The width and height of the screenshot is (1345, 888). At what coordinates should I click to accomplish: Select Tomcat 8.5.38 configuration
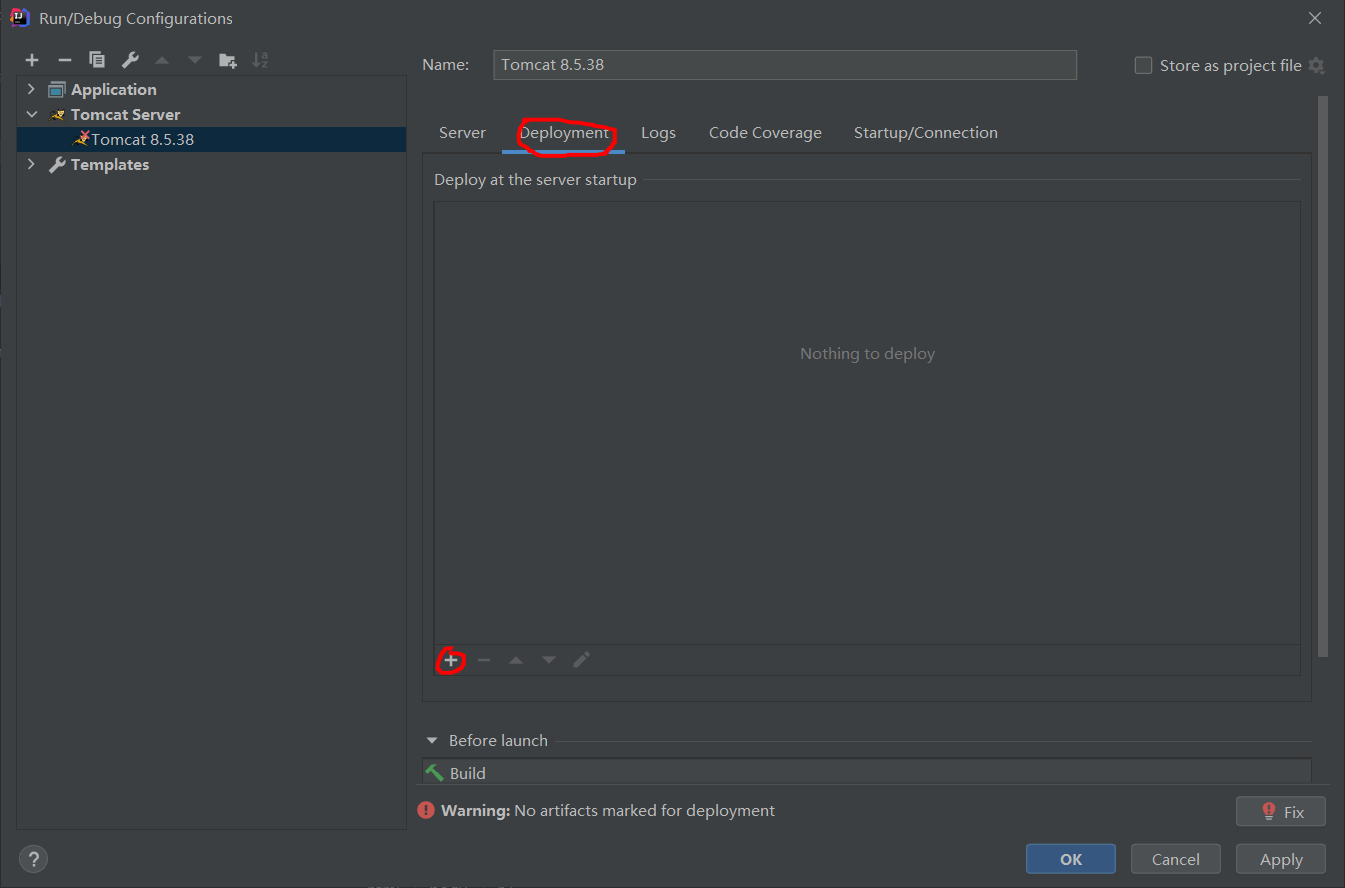click(x=212, y=139)
